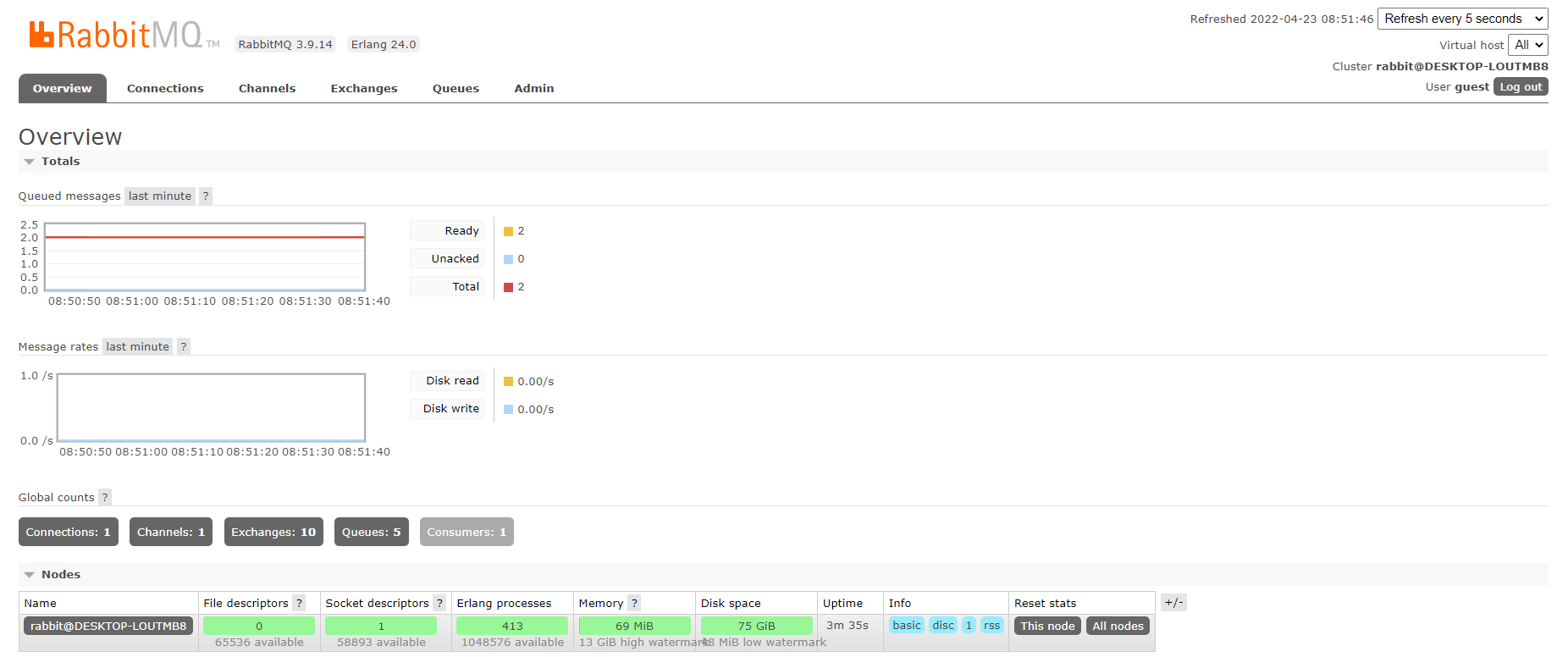
Task: Click the blue Unacked color swatch
Action: point(508,259)
